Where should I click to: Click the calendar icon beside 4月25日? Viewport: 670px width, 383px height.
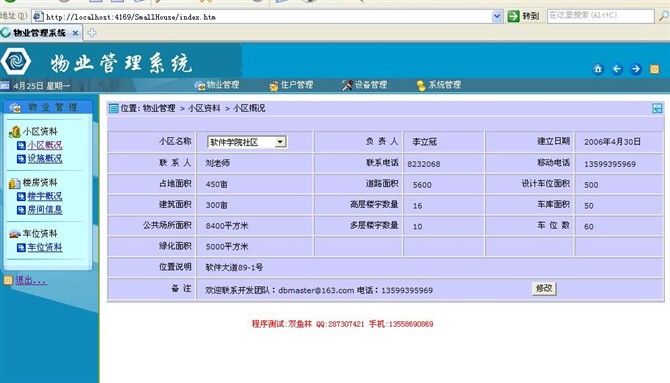click(5, 85)
